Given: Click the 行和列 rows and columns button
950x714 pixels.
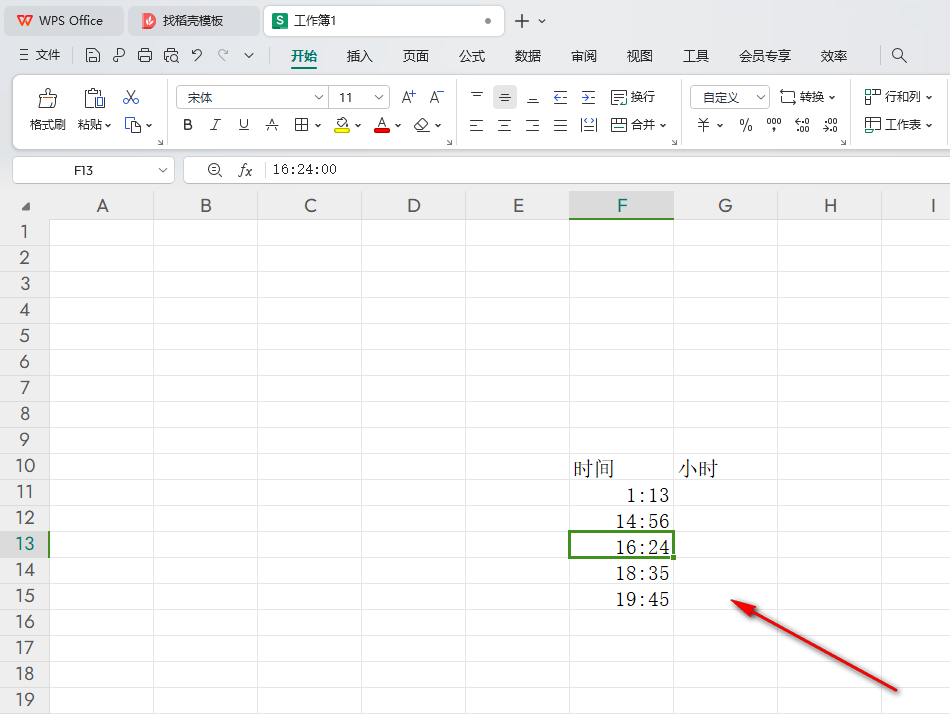Looking at the screenshot, I should point(898,96).
